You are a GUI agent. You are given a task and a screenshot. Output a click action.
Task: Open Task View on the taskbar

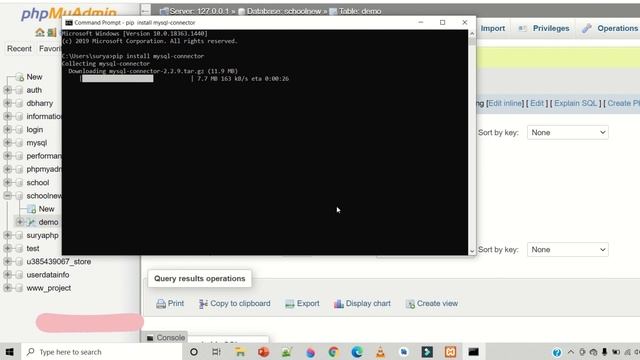click(x=216, y=352)
